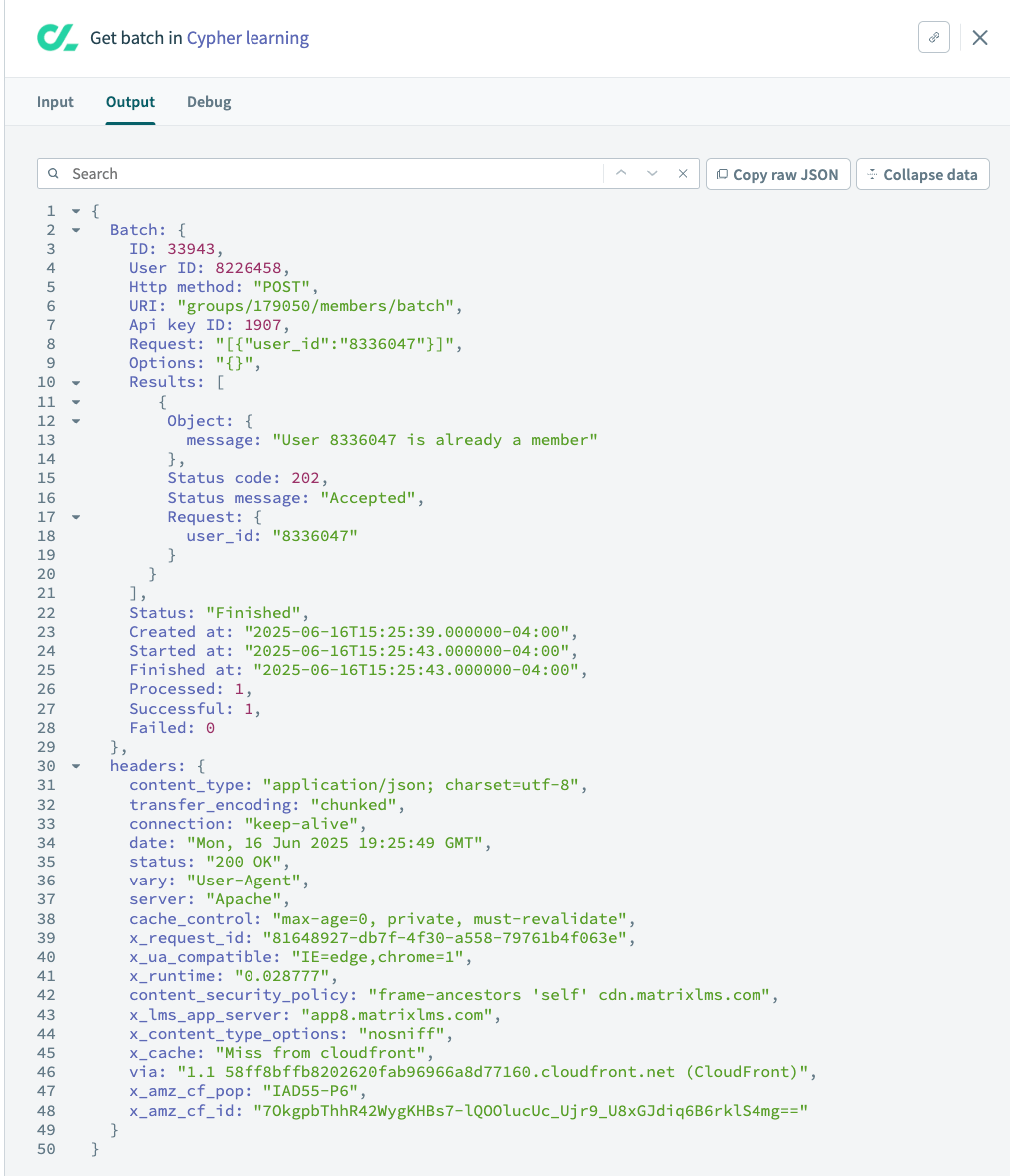Image resolution: width=1010 pixels, height=1176 pixels.
Task: Click status value "200 OK"
Action: click(x=244, y=862)
